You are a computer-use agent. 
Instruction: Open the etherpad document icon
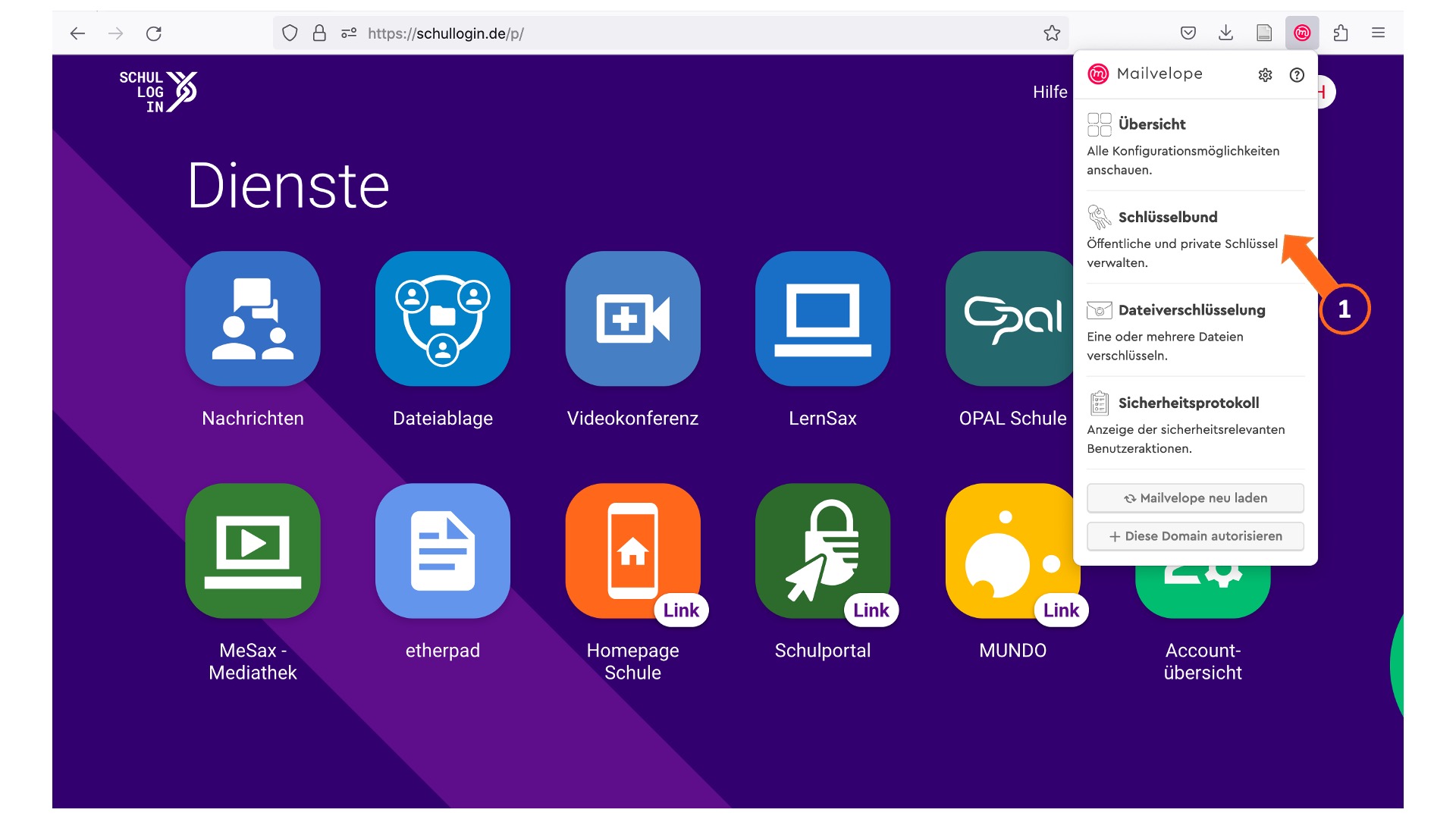(x=443, y=551)
